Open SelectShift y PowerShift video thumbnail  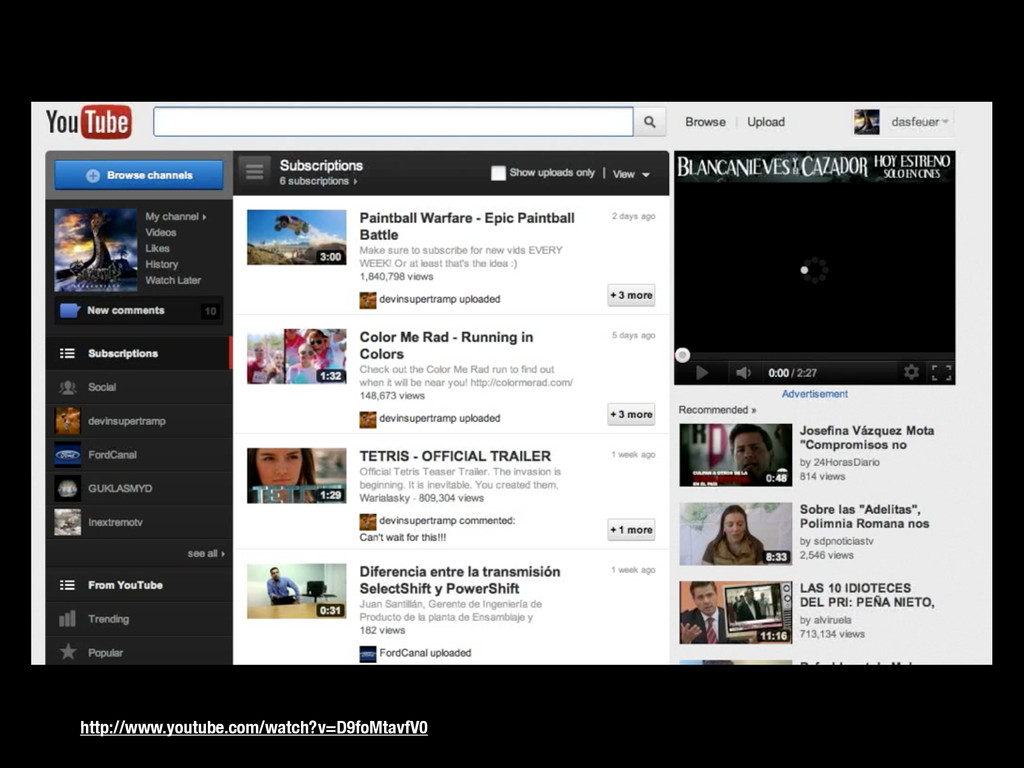coord(296,591)
